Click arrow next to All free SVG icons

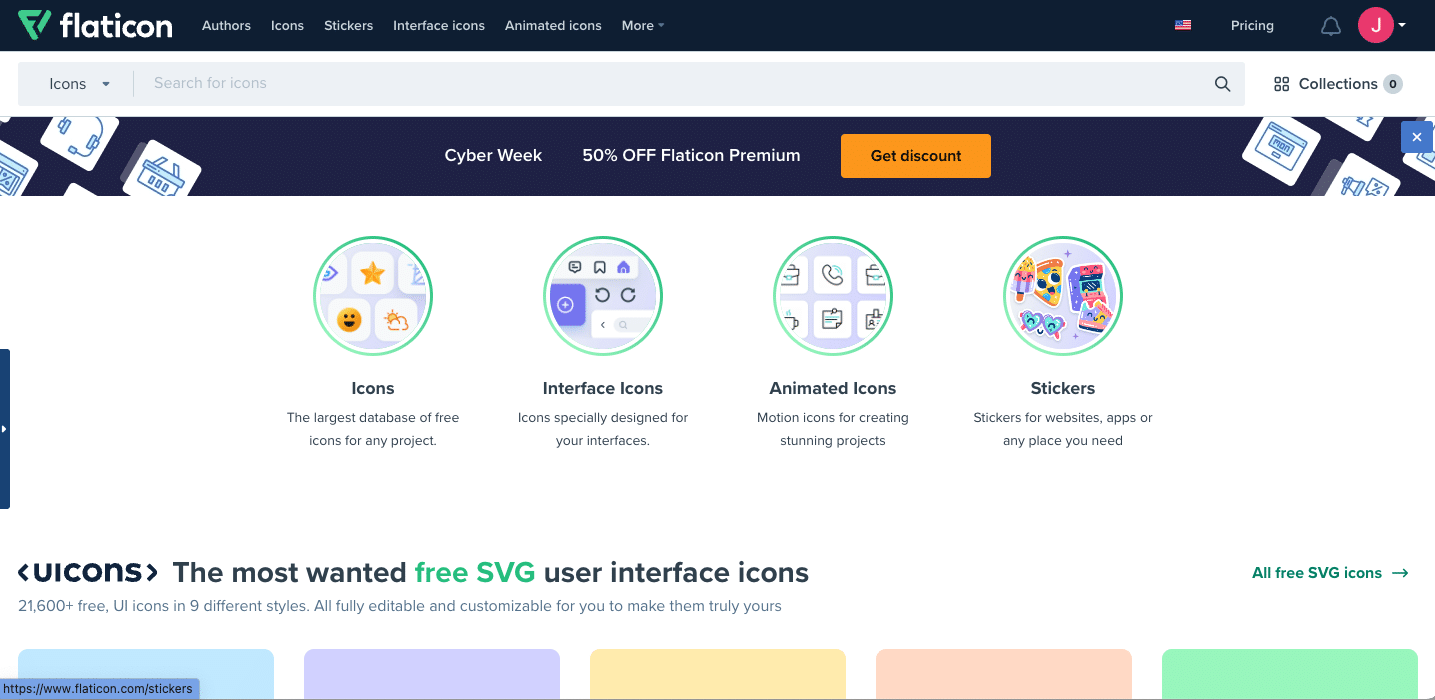click(1400, 573)
